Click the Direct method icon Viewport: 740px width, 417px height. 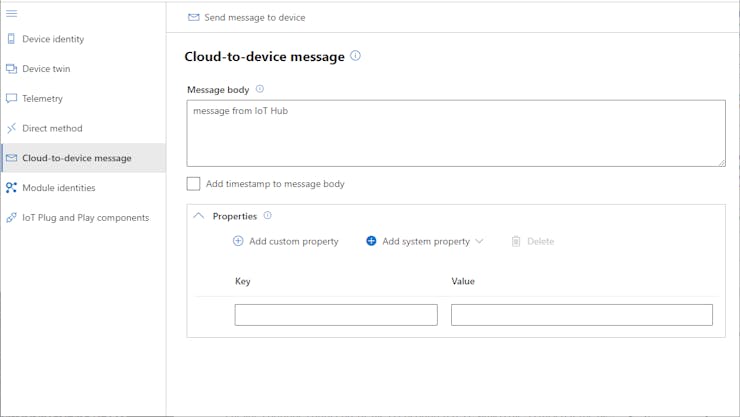[11, 128]
